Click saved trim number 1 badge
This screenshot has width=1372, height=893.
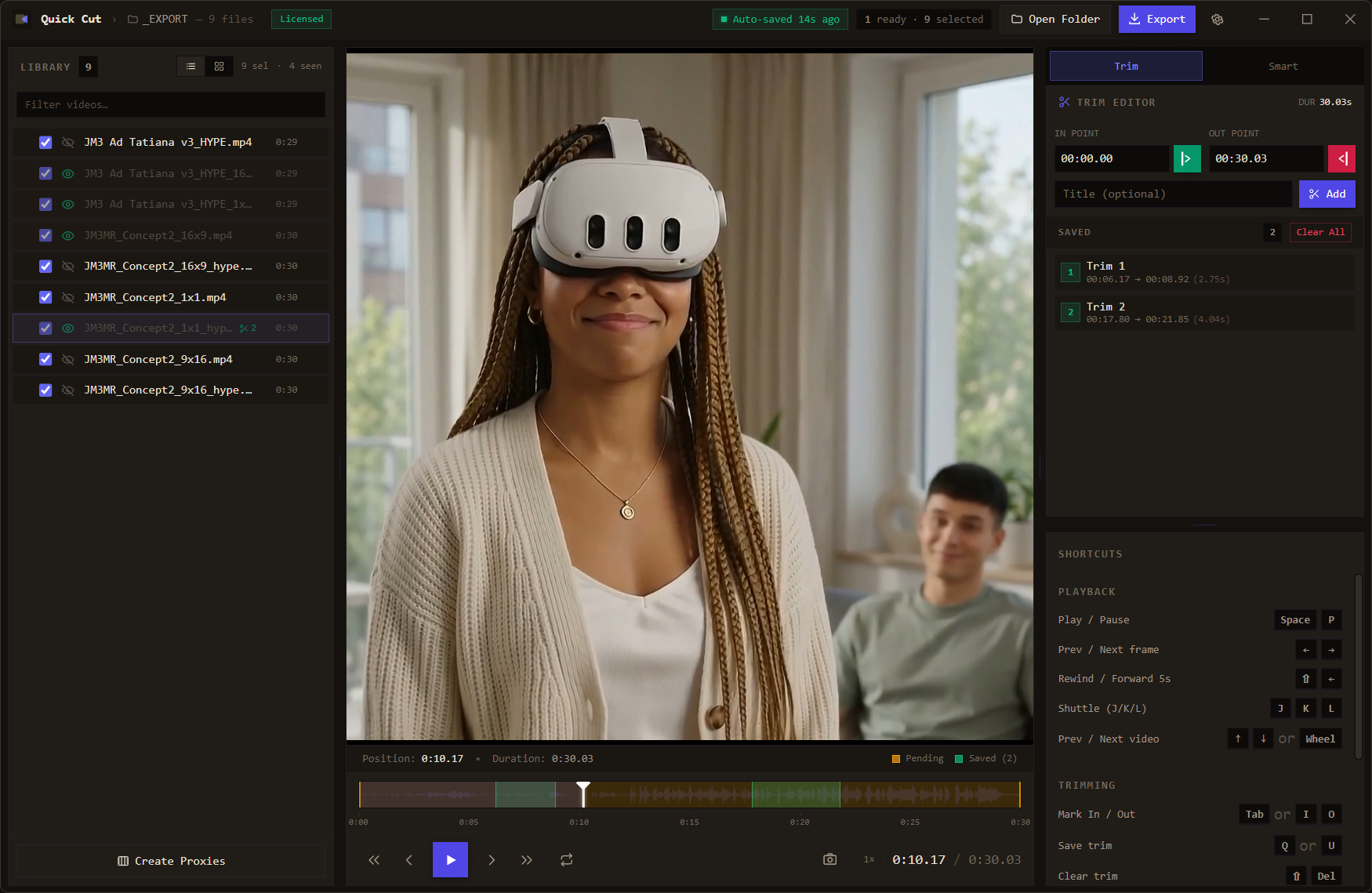[1070, 272]
